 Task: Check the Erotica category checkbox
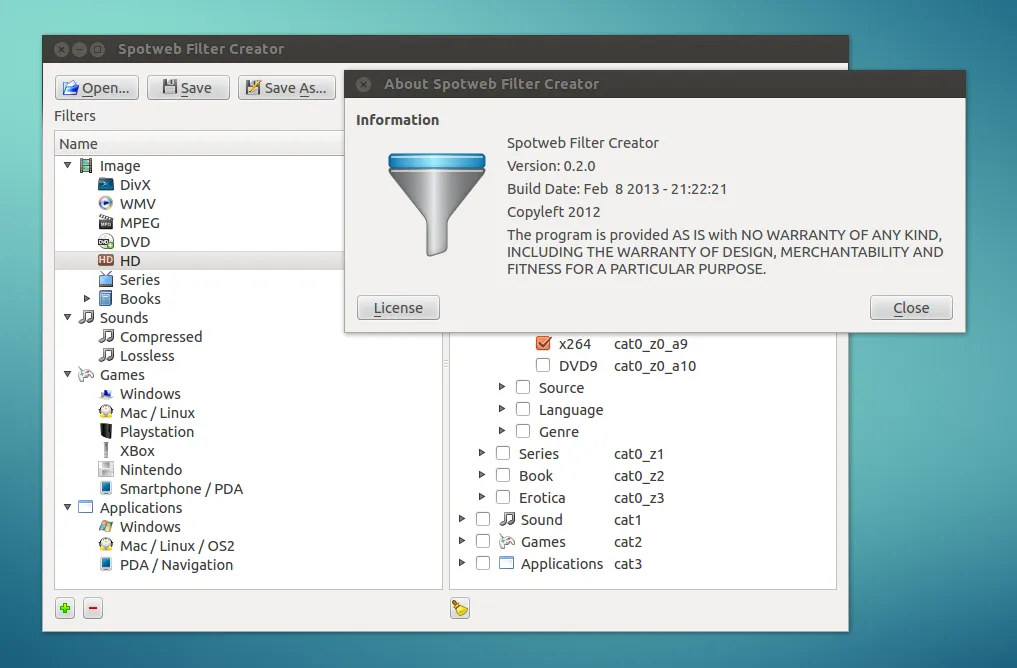[502, 497]
